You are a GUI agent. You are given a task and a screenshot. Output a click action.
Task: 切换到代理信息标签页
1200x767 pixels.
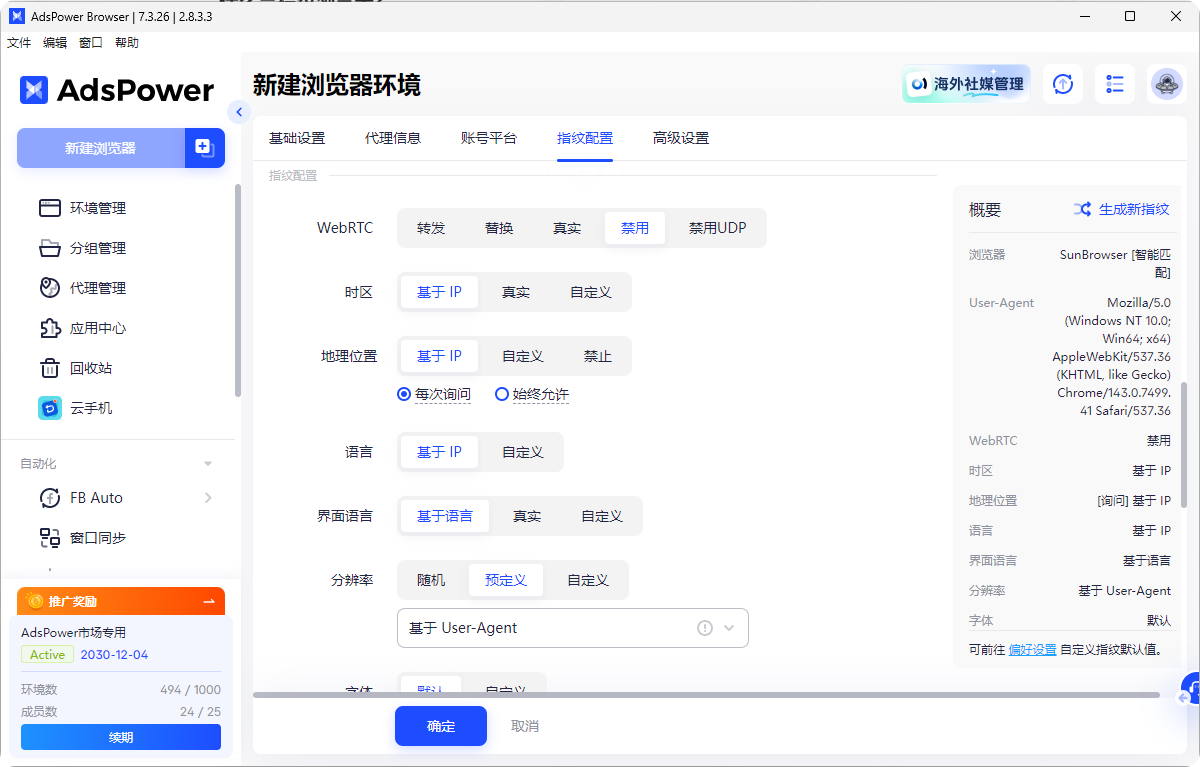point(393,137)
